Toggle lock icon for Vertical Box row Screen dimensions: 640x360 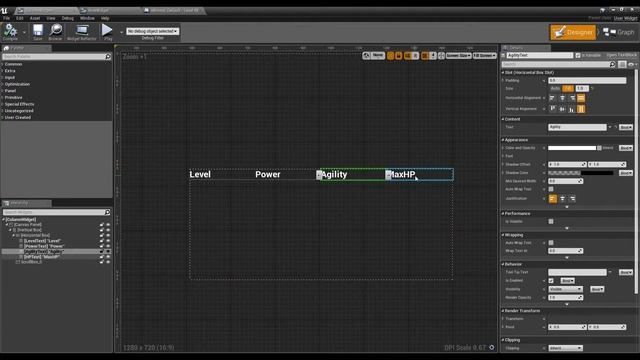[x=102, y=230]
